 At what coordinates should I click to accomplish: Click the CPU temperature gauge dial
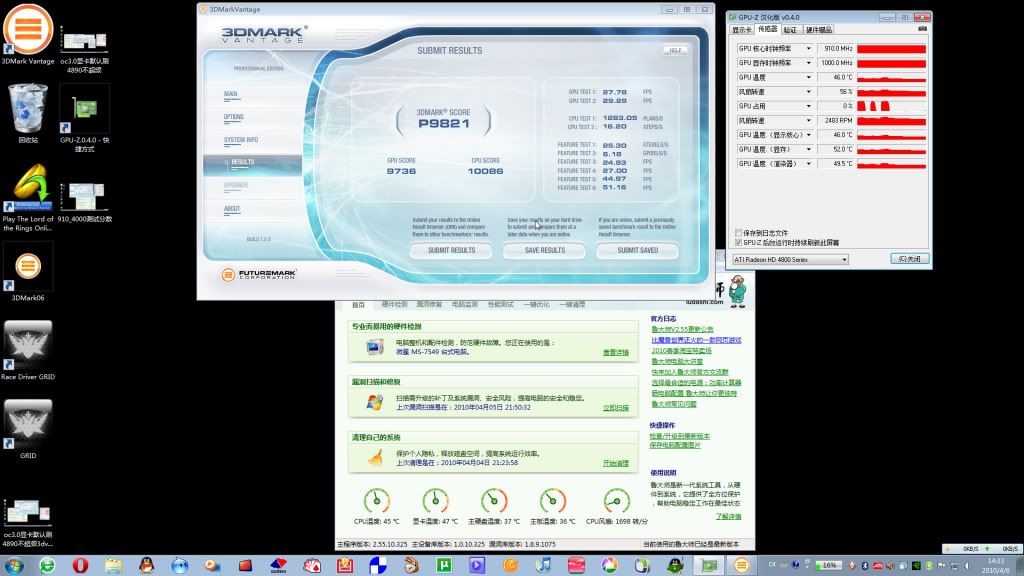[x=376, y=501]
